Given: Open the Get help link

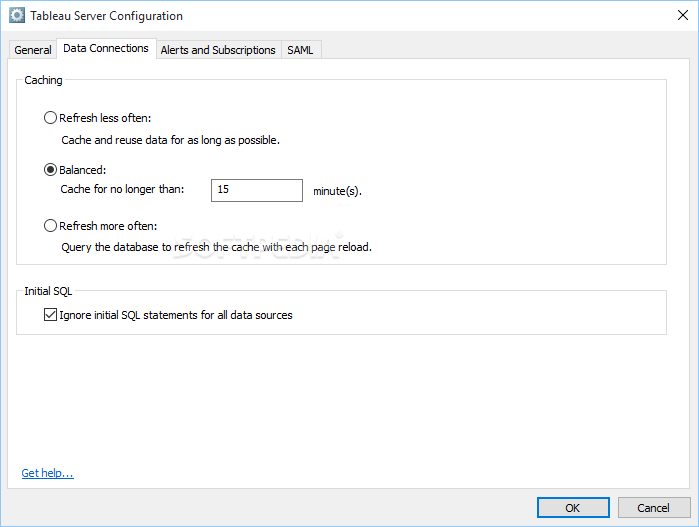Looking at the screenshot, I should click(48, 473).
